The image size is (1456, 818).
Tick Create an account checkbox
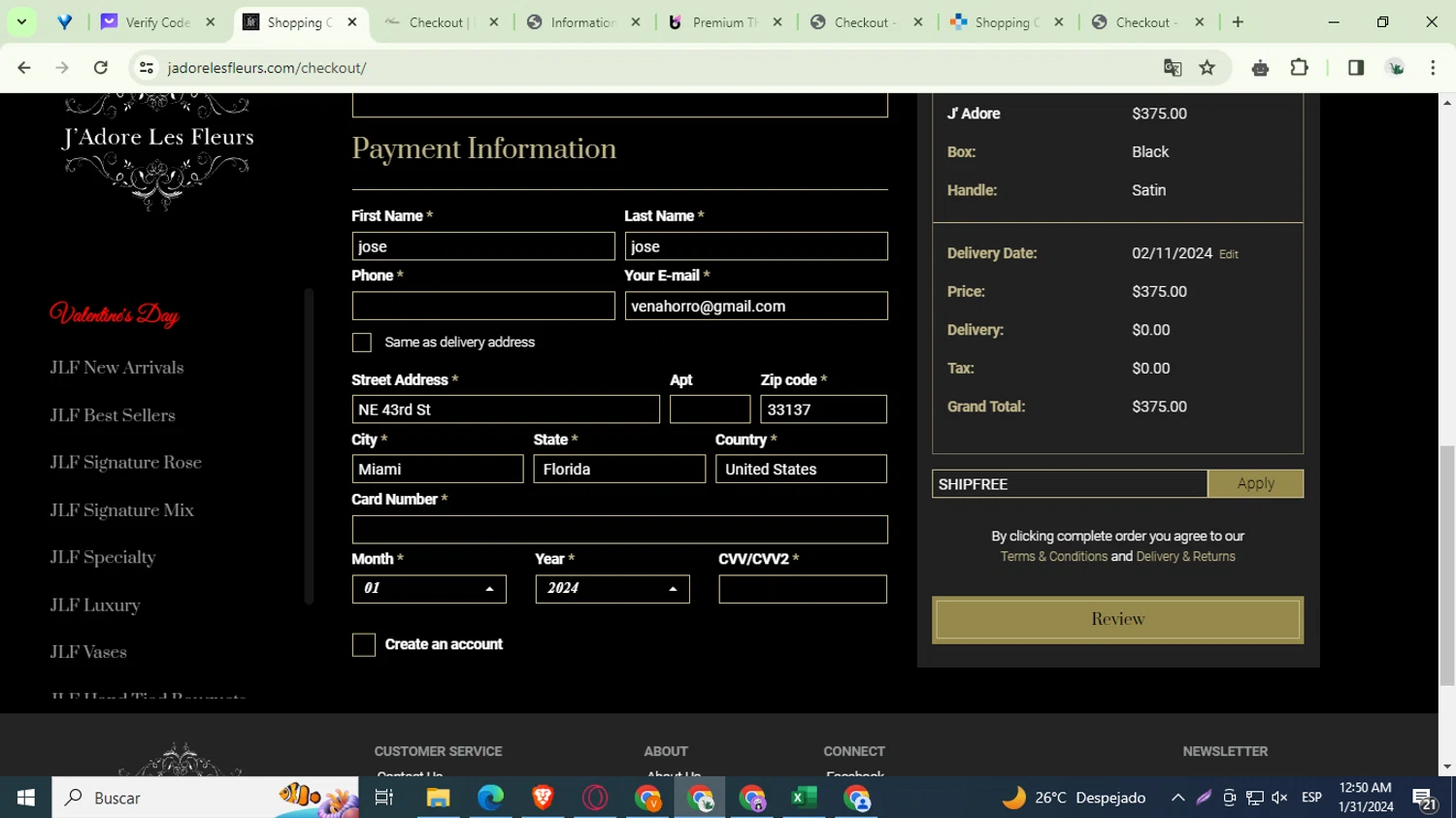point(363,645)
